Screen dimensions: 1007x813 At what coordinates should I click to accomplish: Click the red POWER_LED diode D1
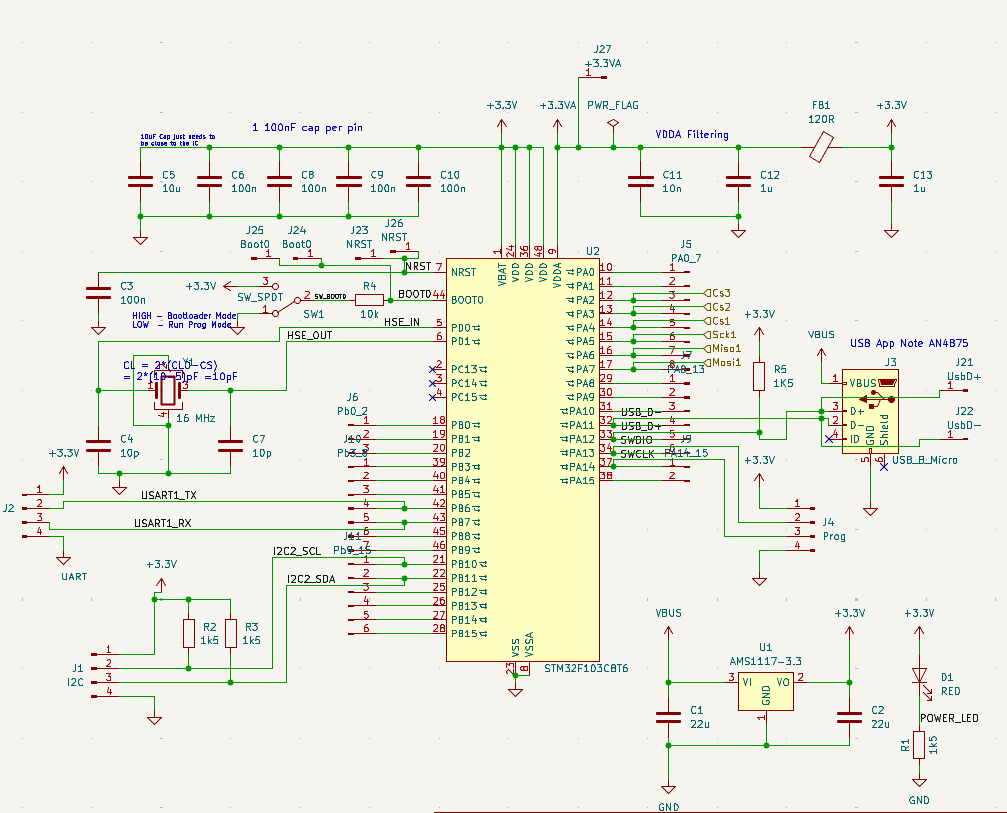pyautogui.click(x=919, y=677)
